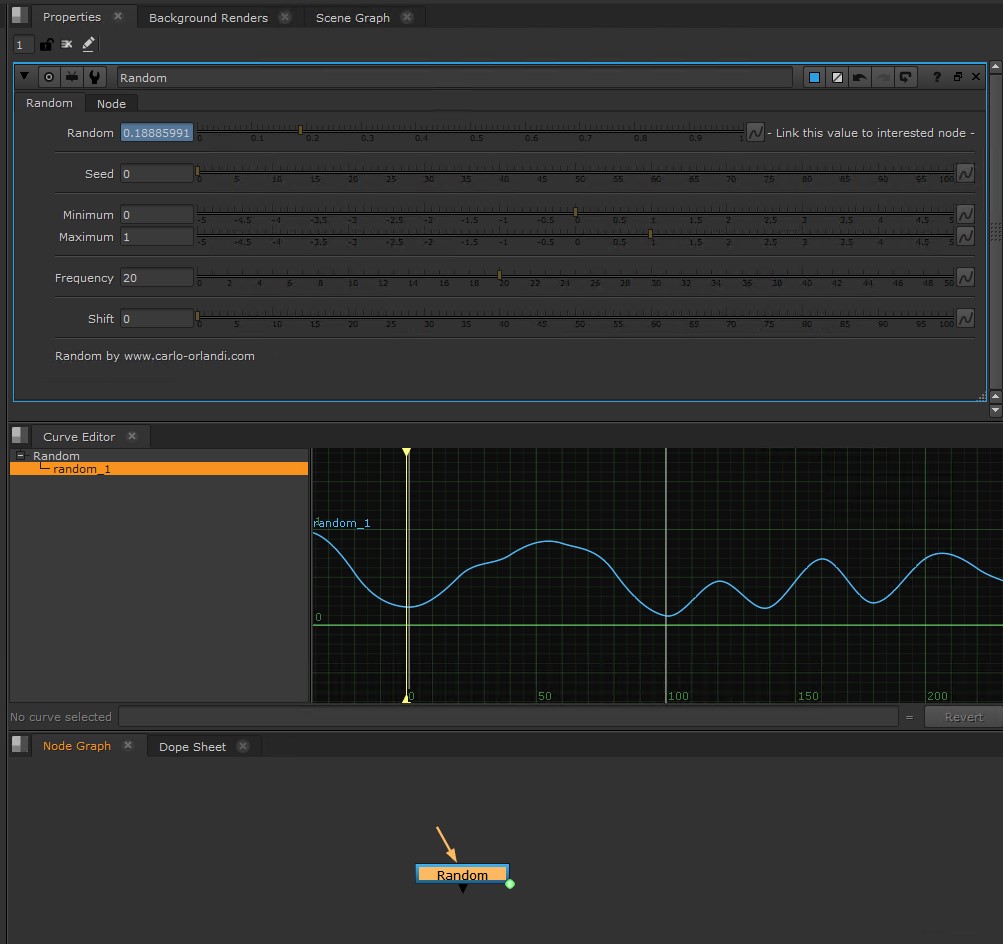Switch to the Scene Graph tab
This screenshot has width=1003, height=944.
[x=352, y=18]
